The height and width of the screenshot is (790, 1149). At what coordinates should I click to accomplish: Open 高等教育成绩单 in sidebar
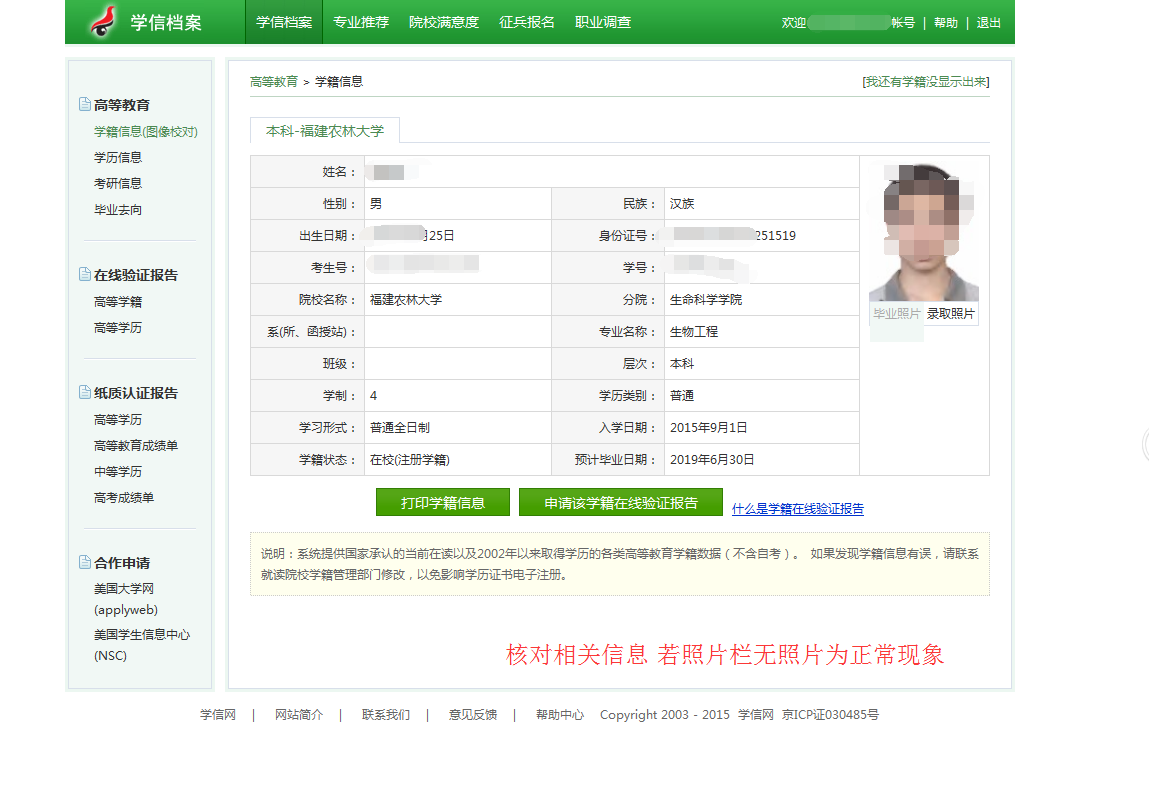(x=136, y=446)
